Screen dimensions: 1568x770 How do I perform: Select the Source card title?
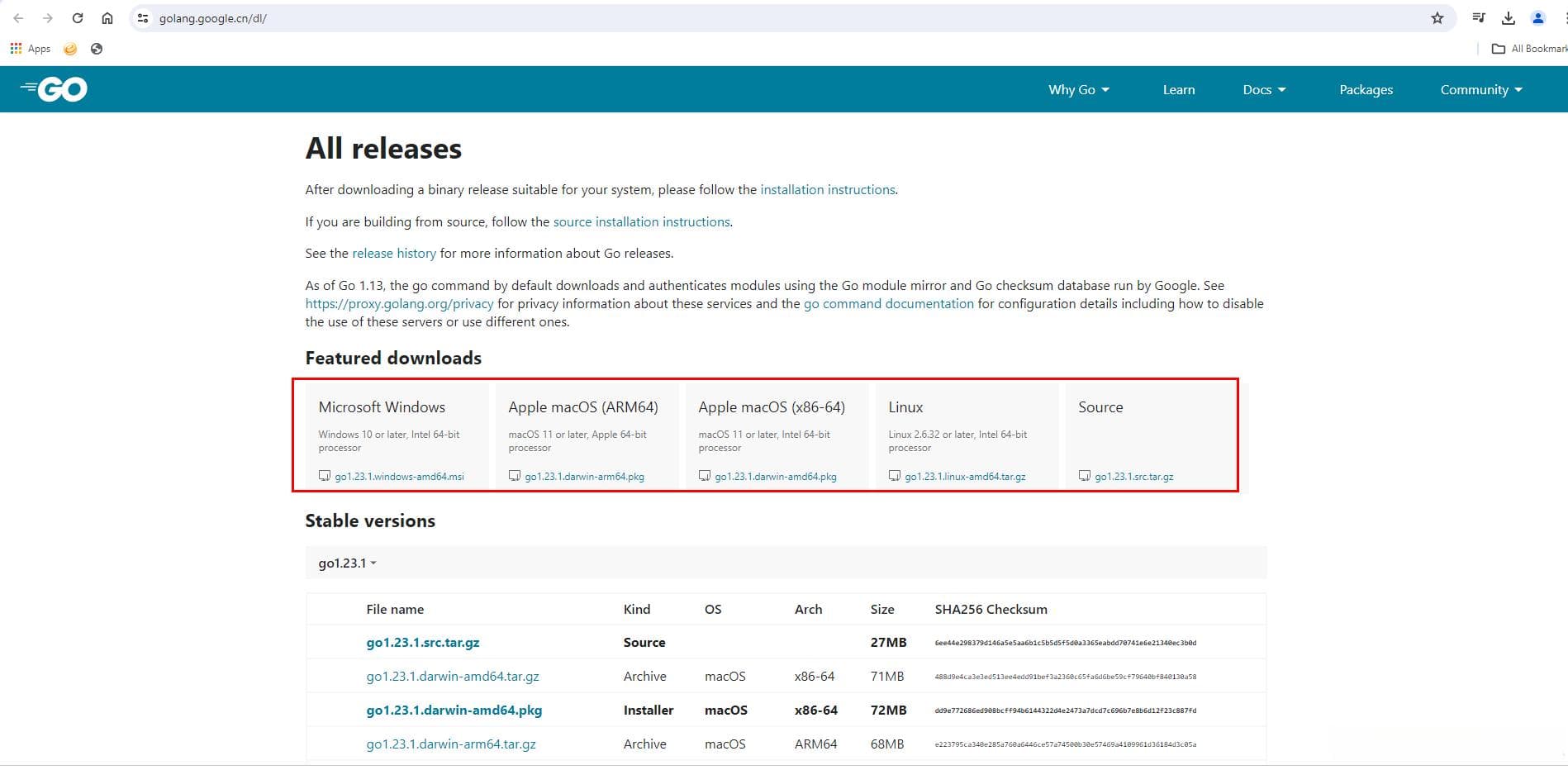(1100, 407)
